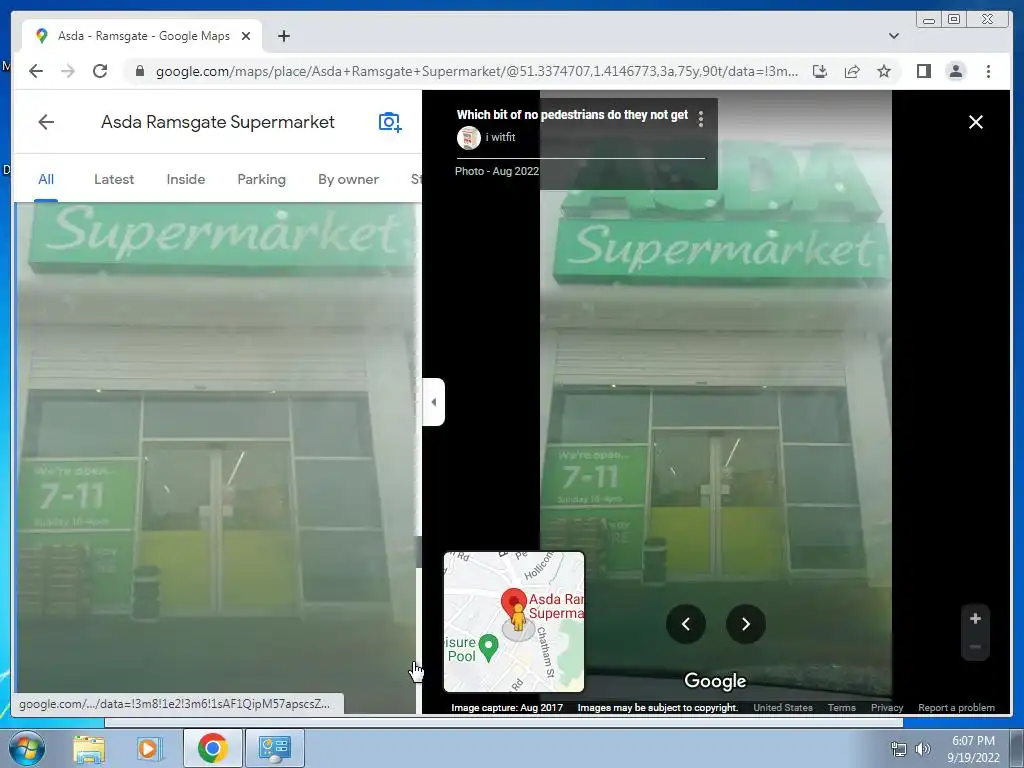Collapse the side panel arrow
Screen dimensions: 1024x768
click(434, 402)
